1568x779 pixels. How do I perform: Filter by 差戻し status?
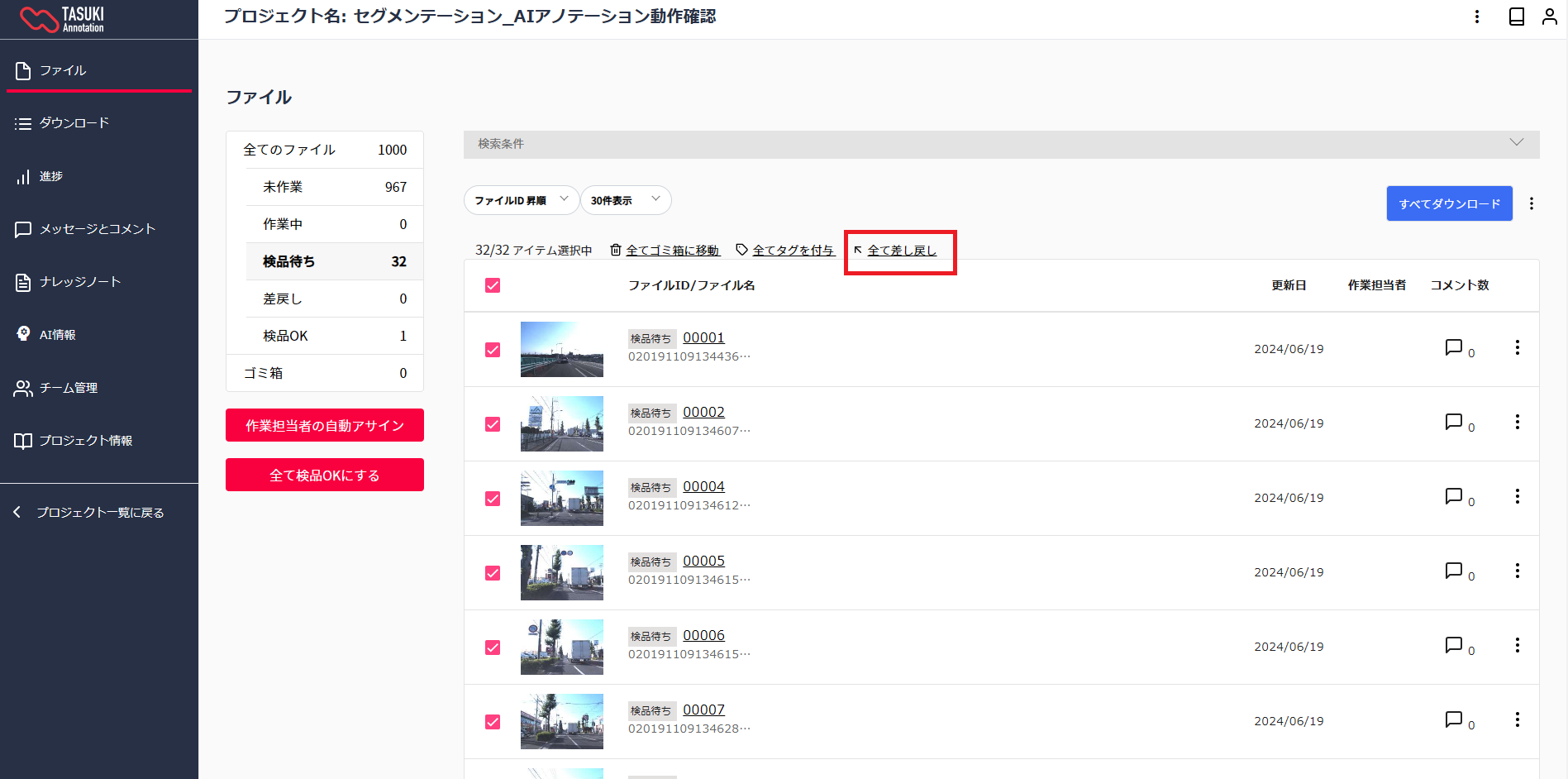335,299
